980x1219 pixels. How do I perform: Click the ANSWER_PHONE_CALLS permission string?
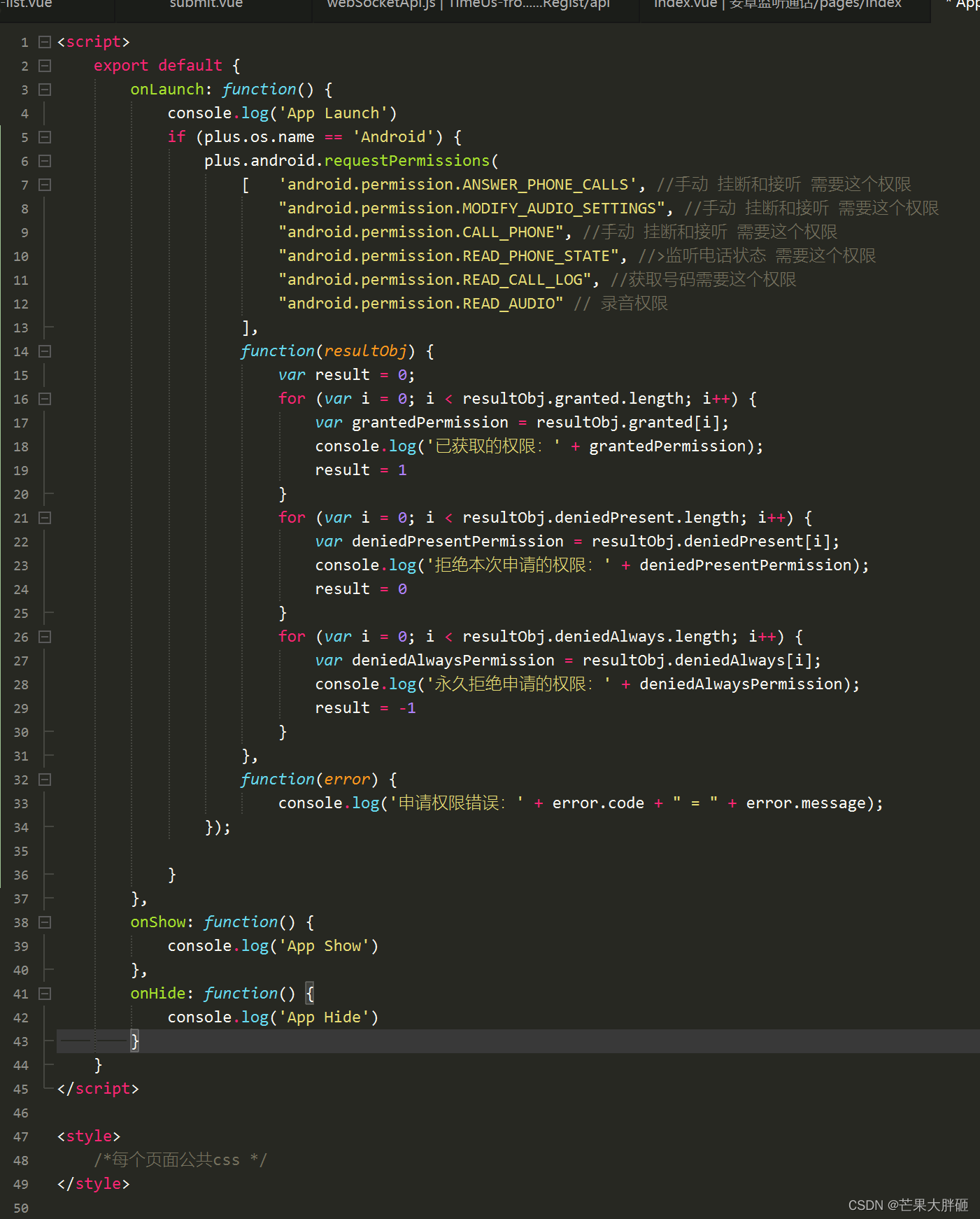[458, 185]
